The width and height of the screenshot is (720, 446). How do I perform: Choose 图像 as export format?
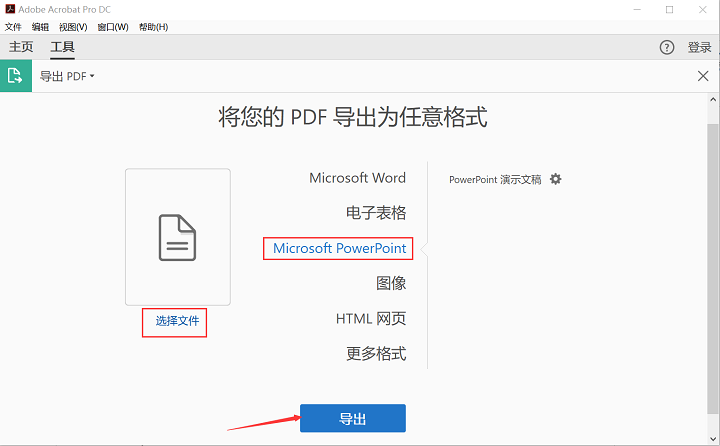pyautogui.click(x=391, y=283)
